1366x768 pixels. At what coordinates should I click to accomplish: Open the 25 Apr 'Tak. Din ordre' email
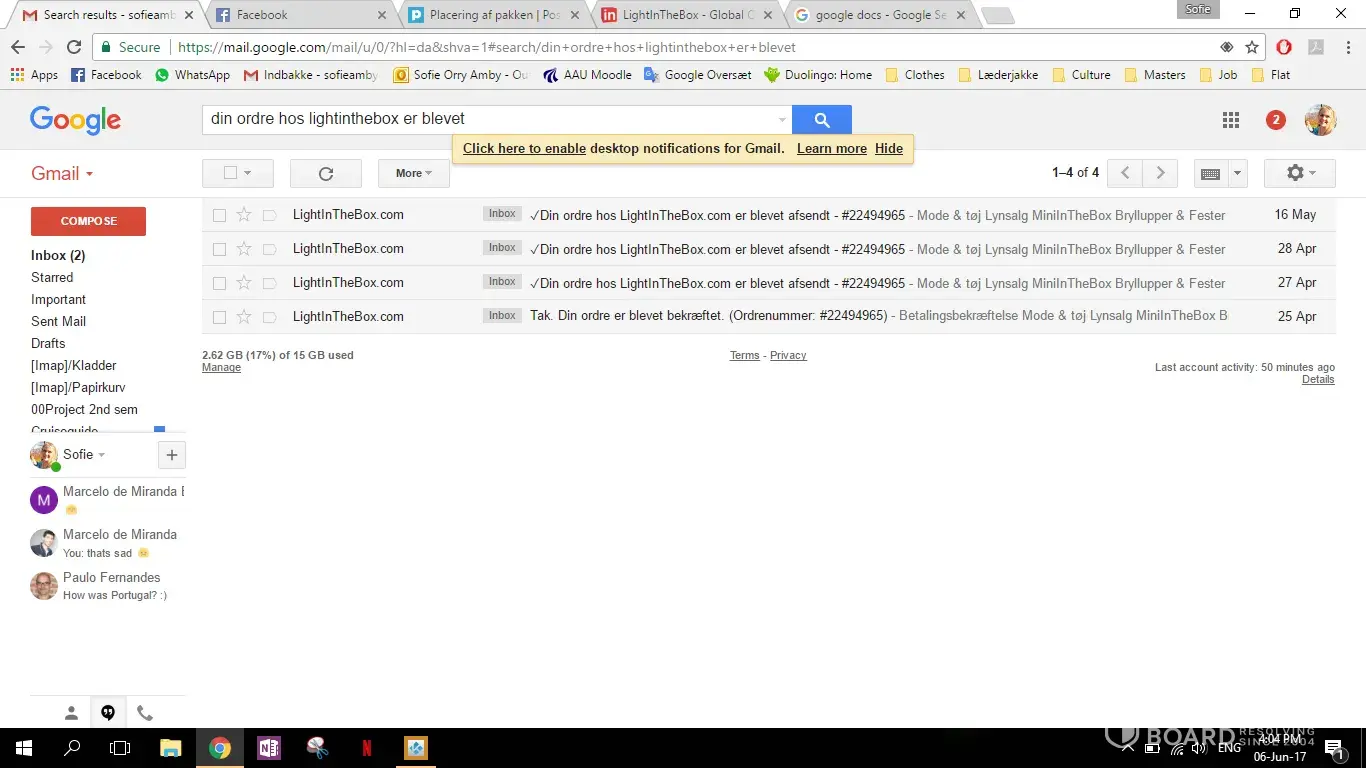point(769,317)
